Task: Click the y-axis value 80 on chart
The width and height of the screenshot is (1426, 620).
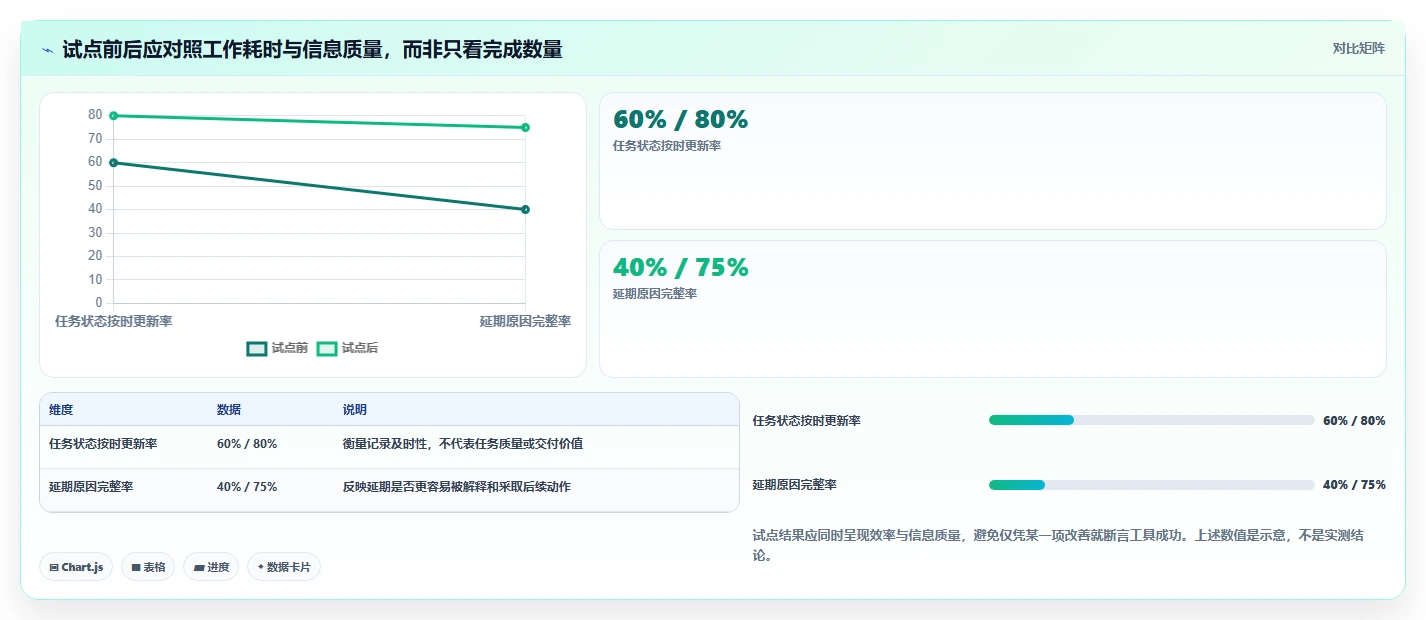Action: pyautogui.click(x=95, y=115)
